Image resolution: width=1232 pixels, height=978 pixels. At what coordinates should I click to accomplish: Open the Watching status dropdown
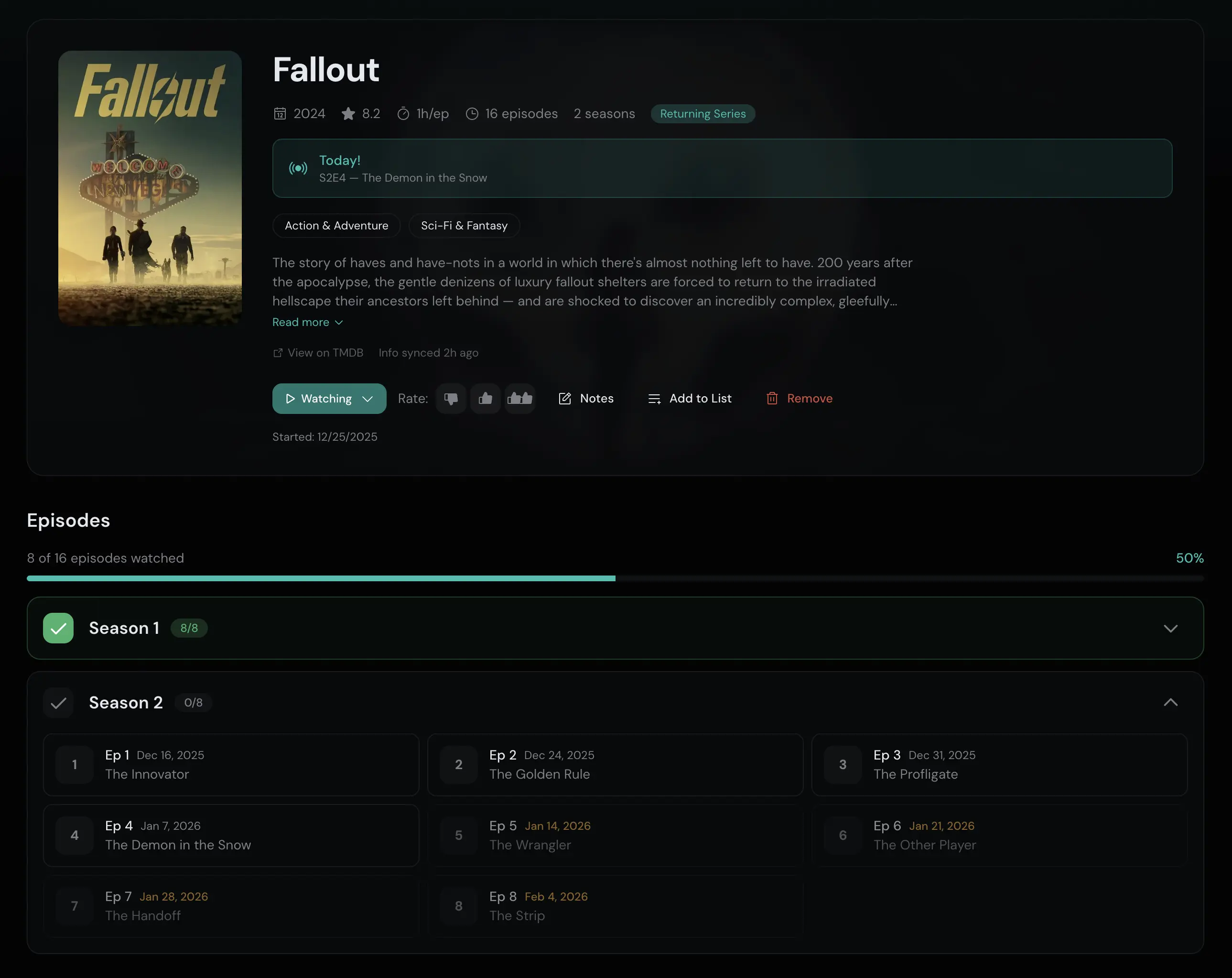(x=367, y=398)
